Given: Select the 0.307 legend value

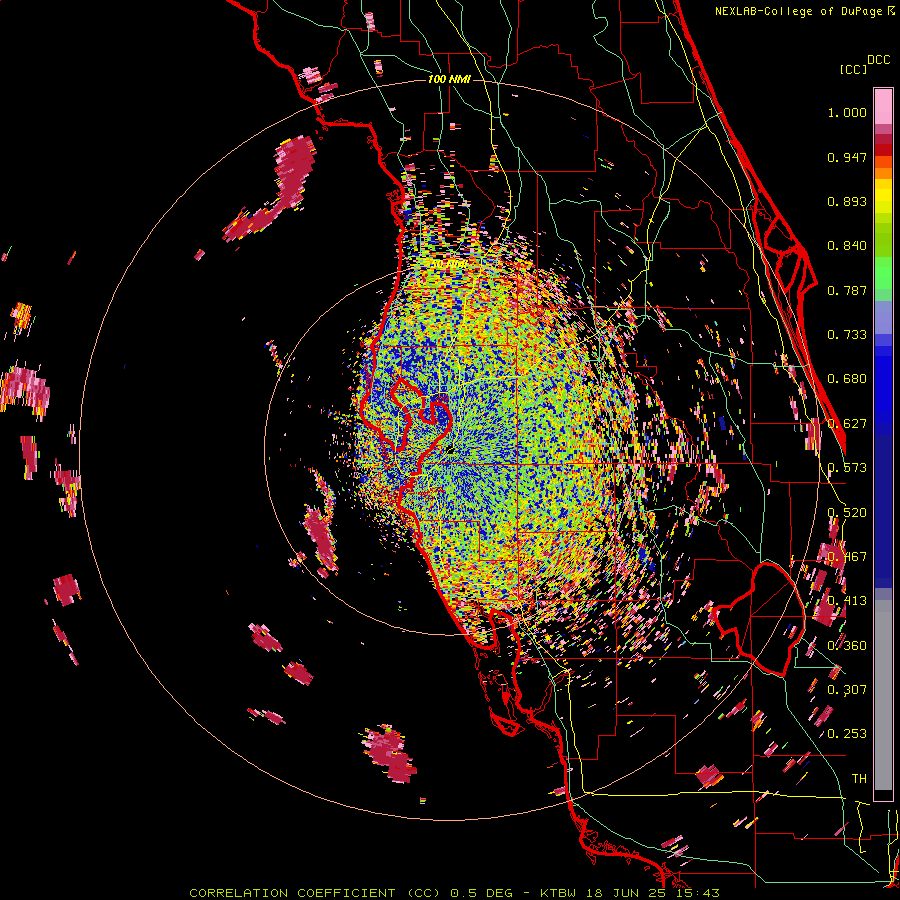Looking at the screenshot, I should tap(847, 690).
